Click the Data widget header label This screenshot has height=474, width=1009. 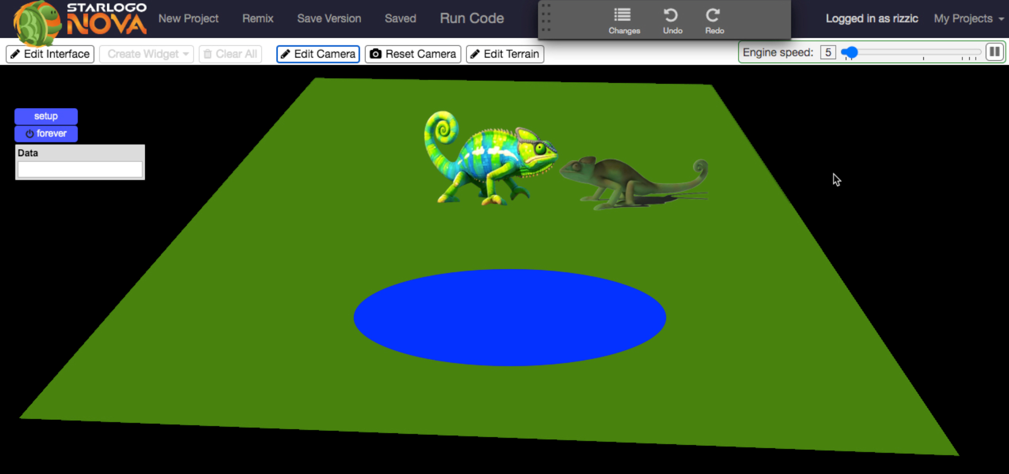(28, 153)
